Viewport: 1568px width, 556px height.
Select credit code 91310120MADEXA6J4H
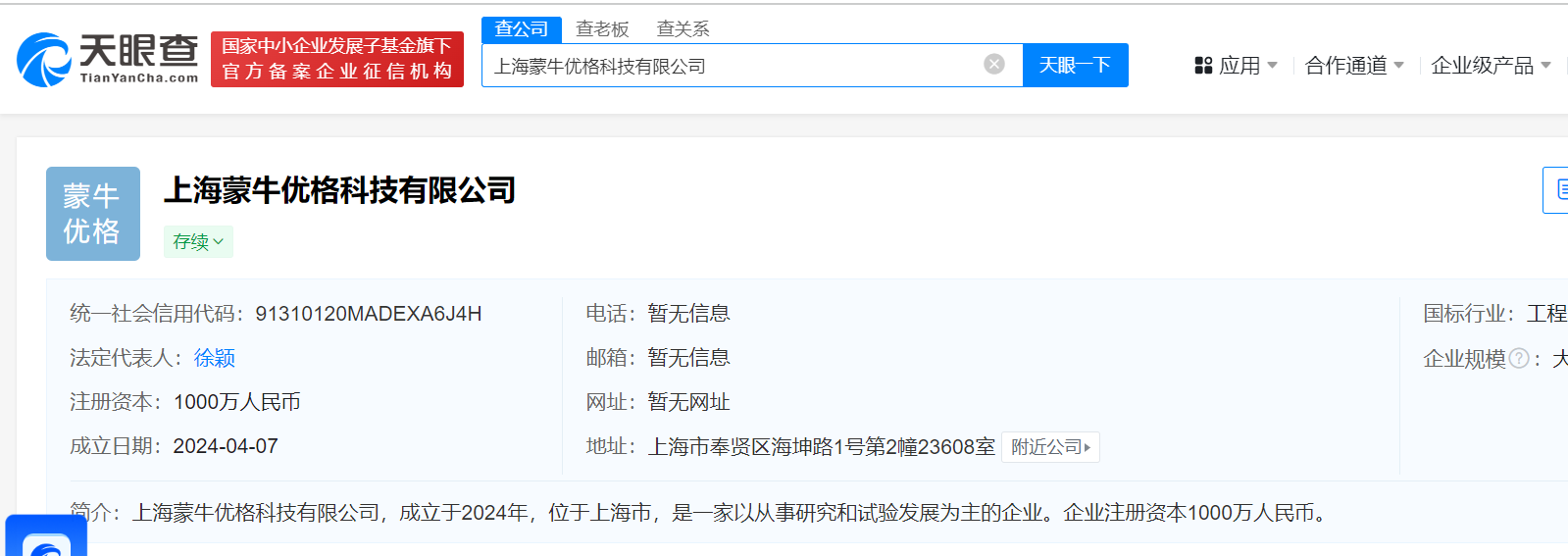pyautogui.click(x=369, y=314)
